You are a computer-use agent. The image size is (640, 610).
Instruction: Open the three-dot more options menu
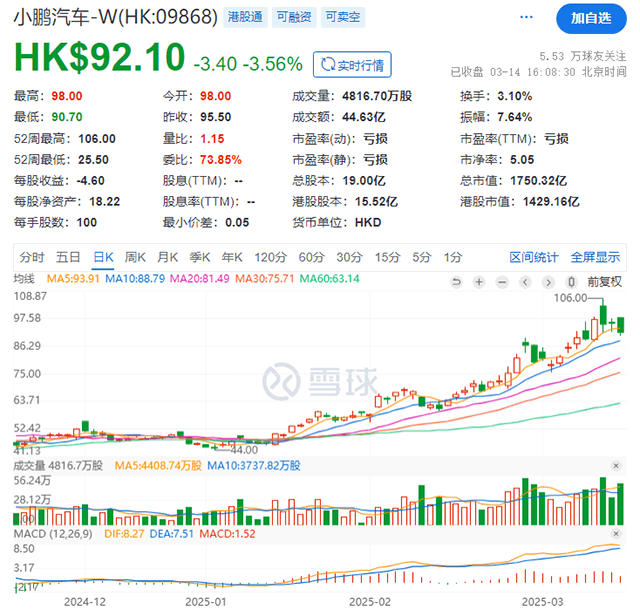[x=526, y=17]
